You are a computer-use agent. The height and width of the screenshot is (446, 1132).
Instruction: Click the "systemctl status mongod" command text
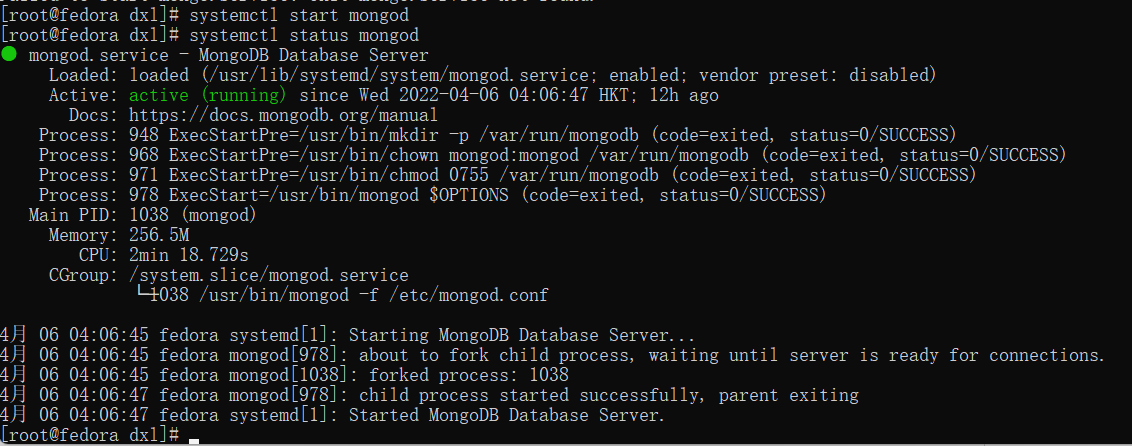coord(303,35)
